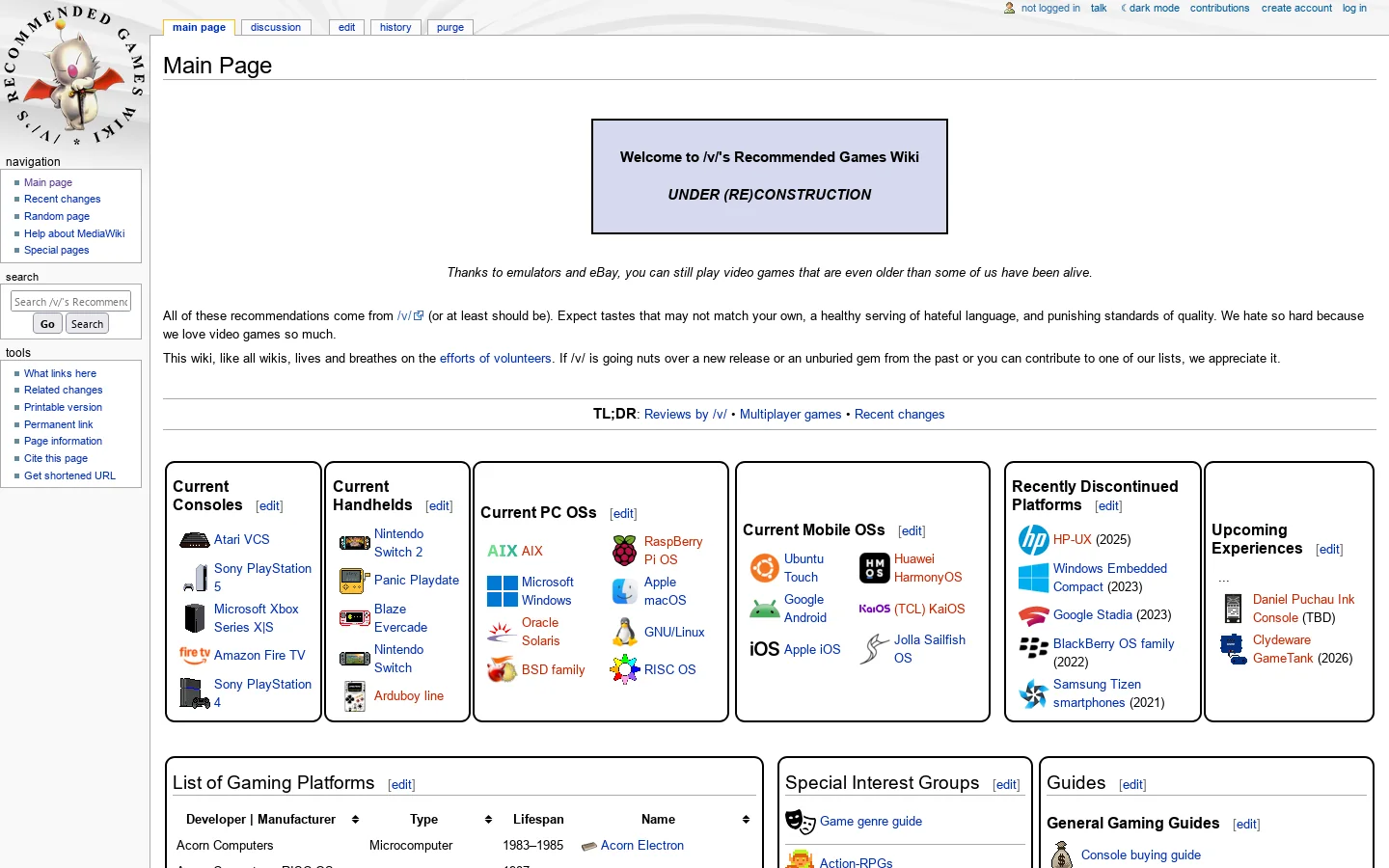
Task: Click the BlackBerry OS family logo icon
Action: coord(1034,648)
